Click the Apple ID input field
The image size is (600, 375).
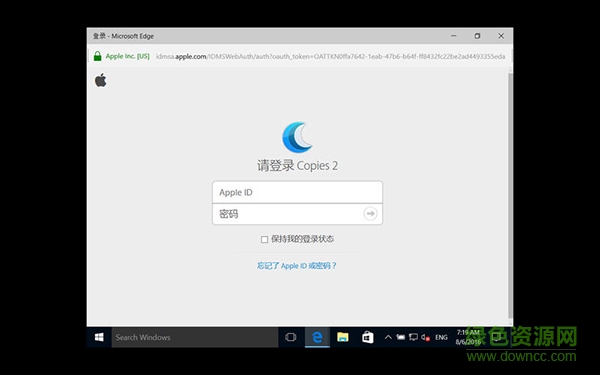point(297,192)
